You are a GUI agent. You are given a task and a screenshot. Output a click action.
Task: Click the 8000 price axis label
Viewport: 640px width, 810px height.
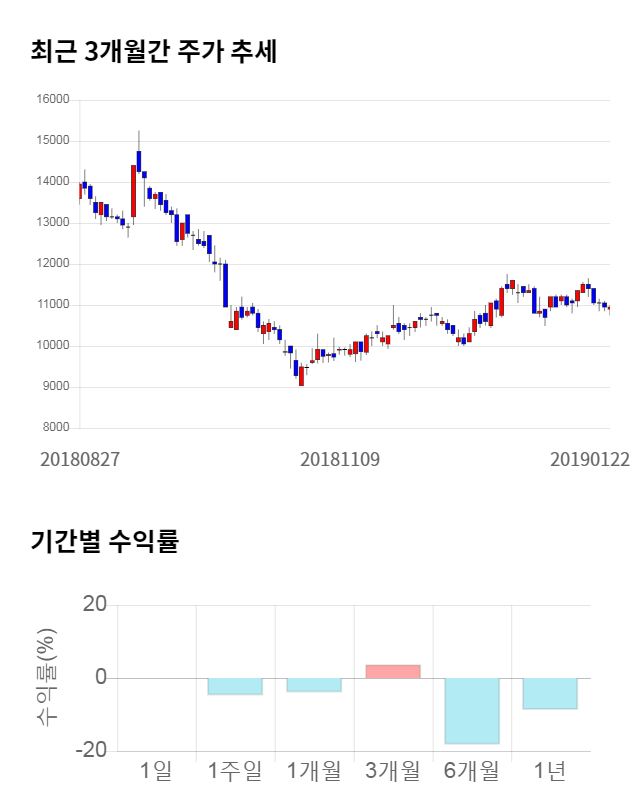[x=56, y=428]
